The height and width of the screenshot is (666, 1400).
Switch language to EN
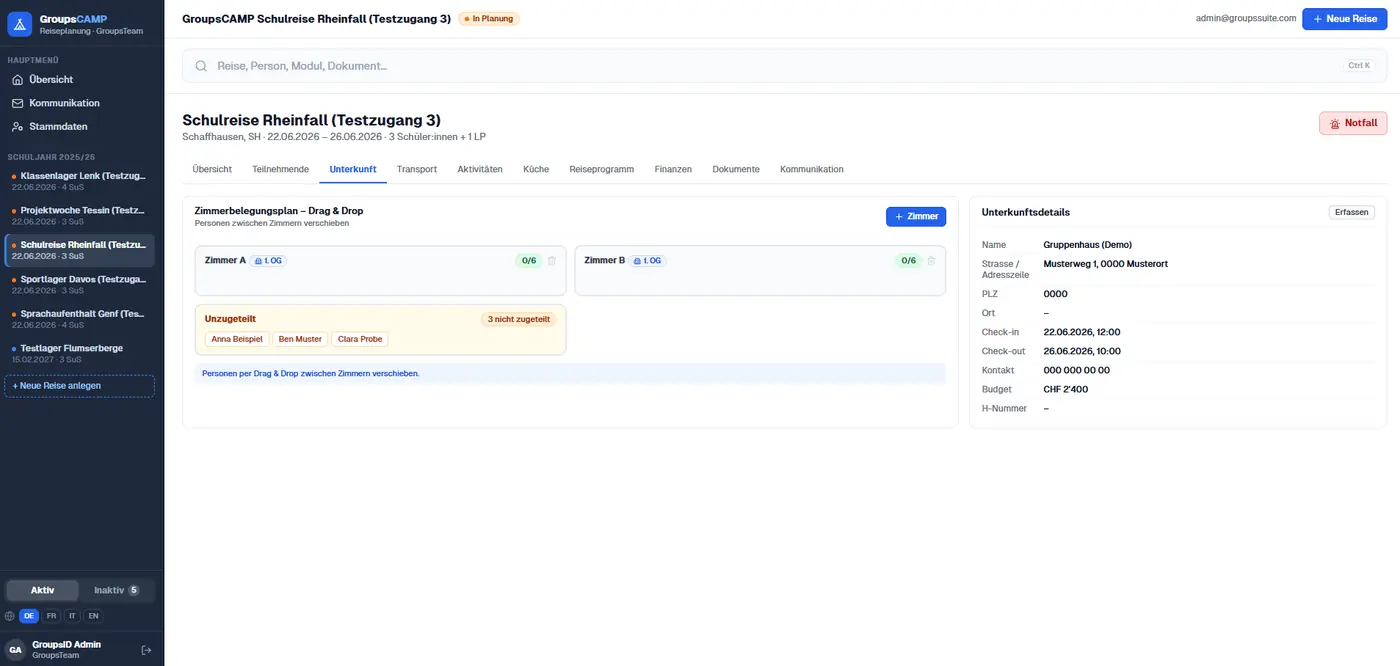(93, 616)
